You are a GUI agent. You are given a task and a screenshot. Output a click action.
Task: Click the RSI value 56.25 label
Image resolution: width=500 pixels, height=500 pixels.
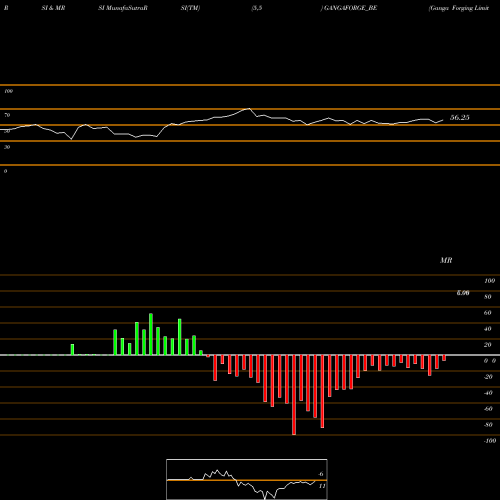point(460,117)
